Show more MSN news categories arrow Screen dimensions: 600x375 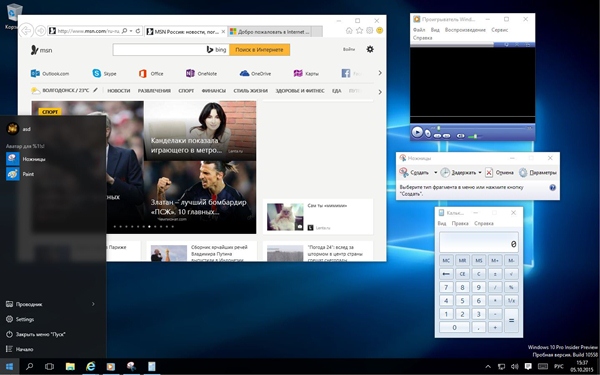[x=380, y=92]
